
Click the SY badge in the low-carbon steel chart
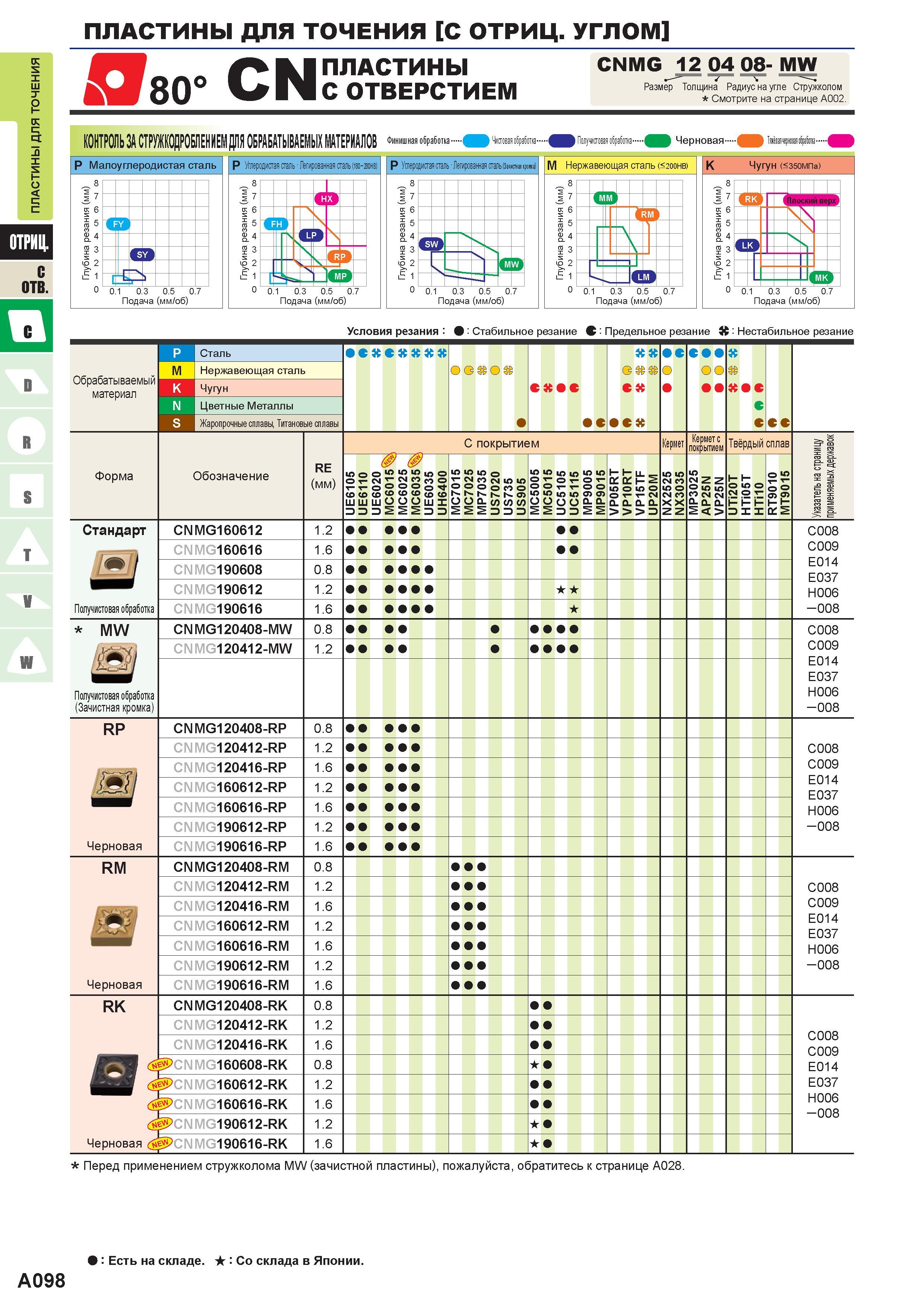pyautogui.click(x=142, y=254)
